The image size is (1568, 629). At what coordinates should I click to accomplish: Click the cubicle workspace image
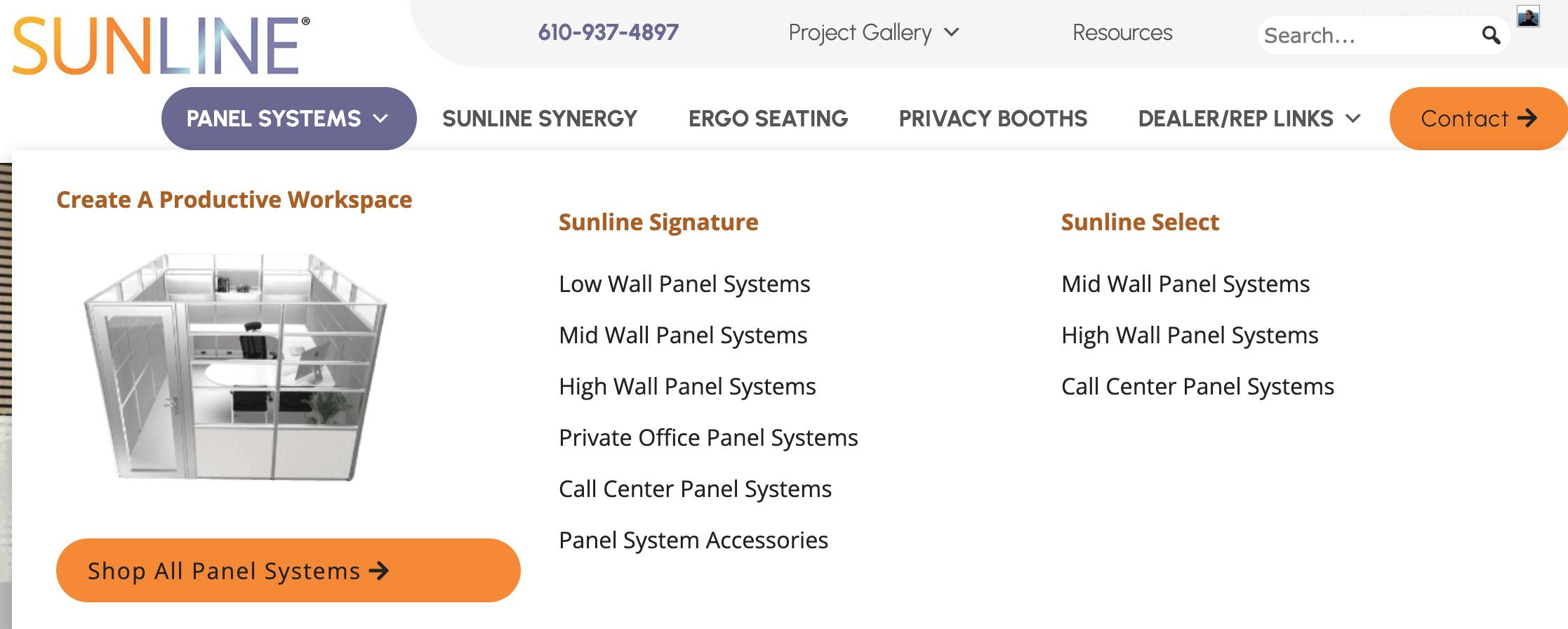click(x=235, y=366)
